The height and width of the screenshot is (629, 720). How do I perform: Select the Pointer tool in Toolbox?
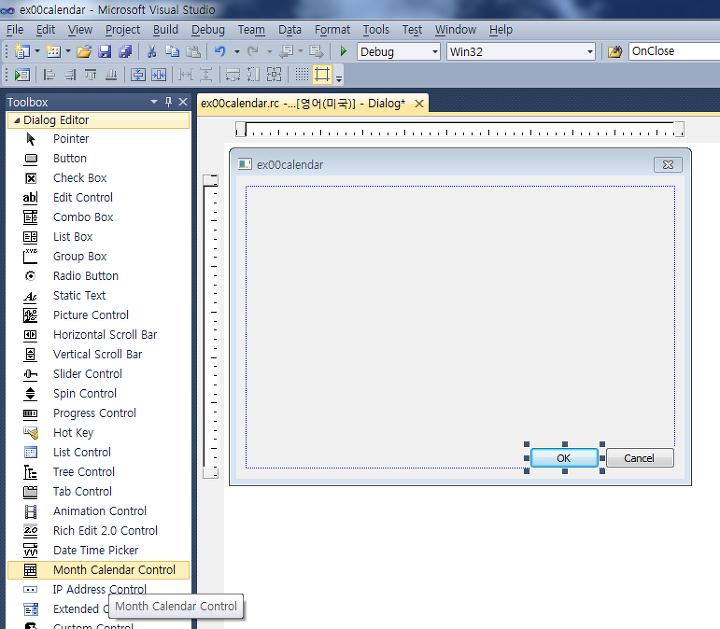coord(98,139)
